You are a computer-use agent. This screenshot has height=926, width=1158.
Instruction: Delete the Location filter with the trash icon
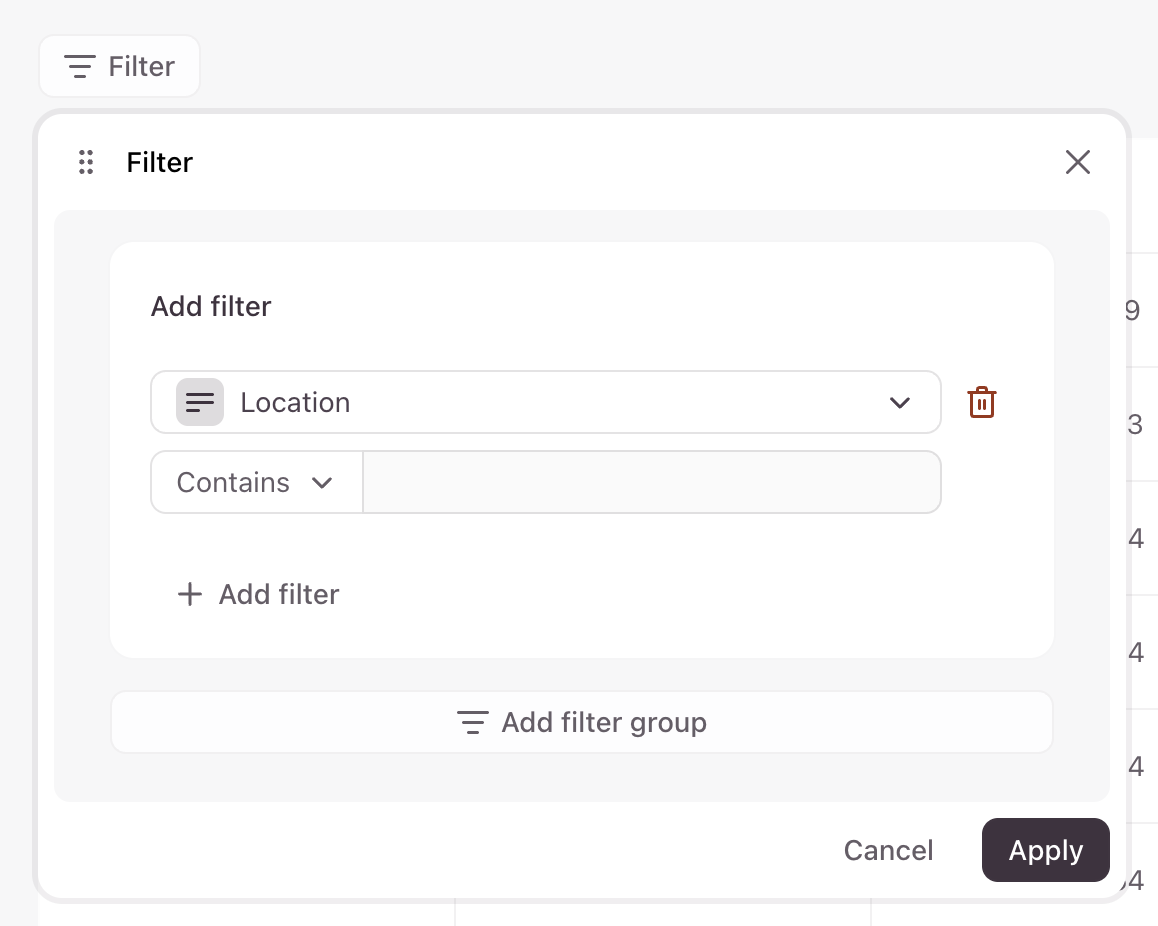point(982,402)
